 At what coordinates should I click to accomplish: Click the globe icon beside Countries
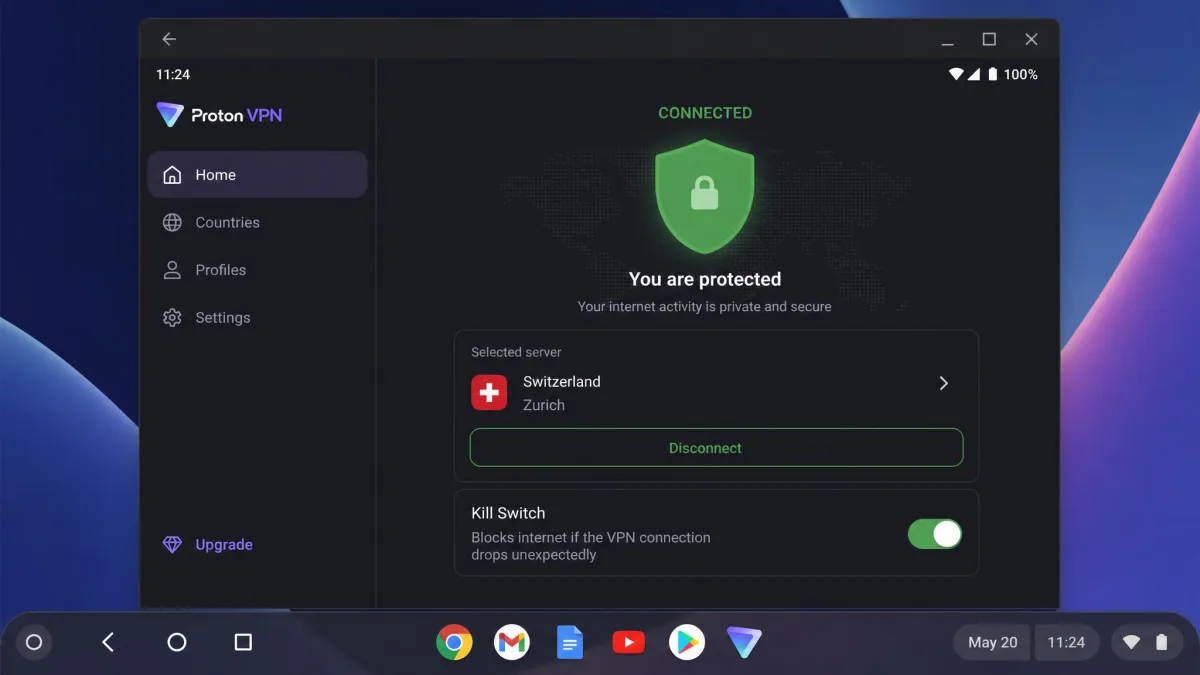(x=172, y=222)
